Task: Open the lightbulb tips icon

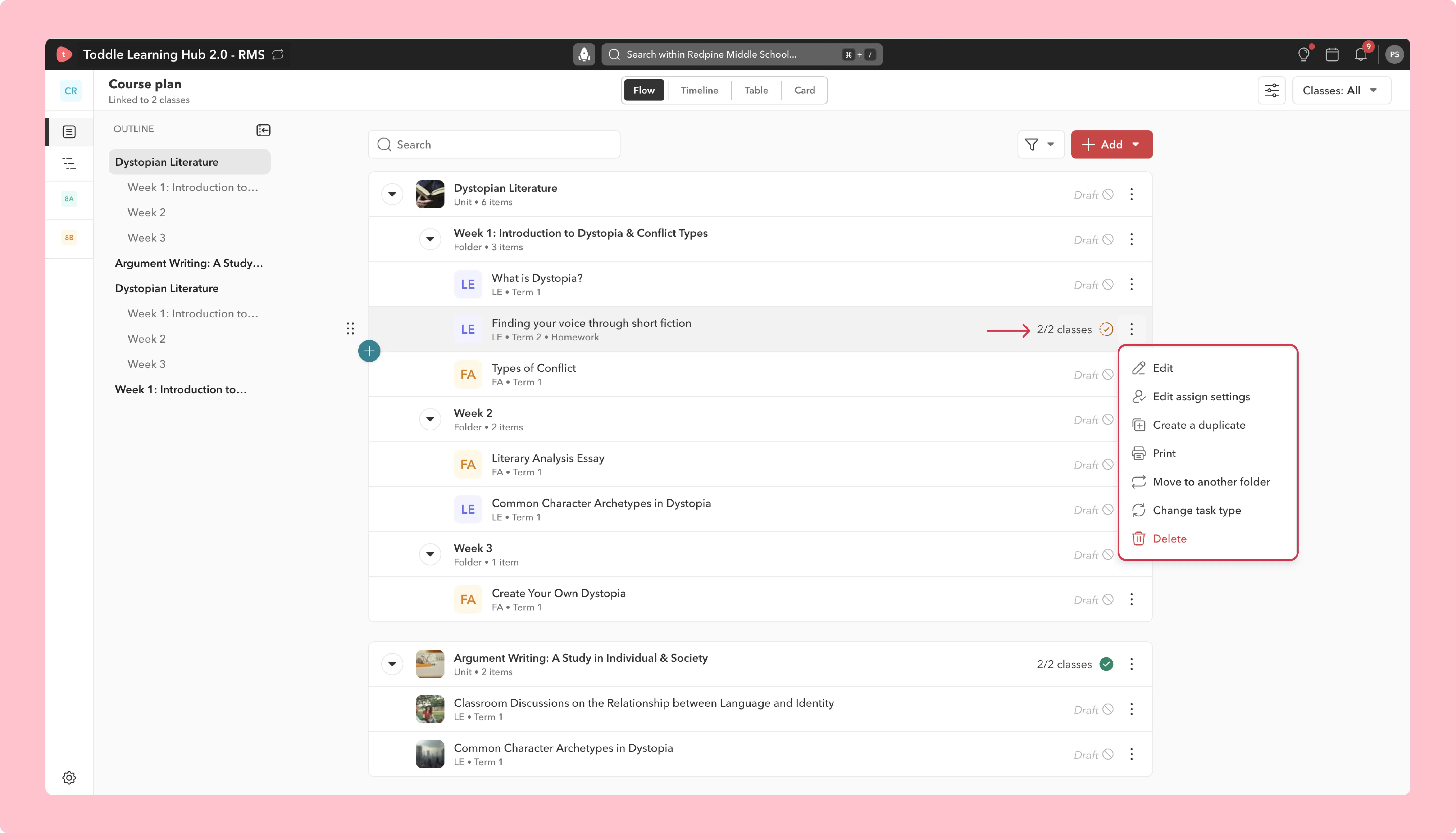Action: pos(1304,54)
